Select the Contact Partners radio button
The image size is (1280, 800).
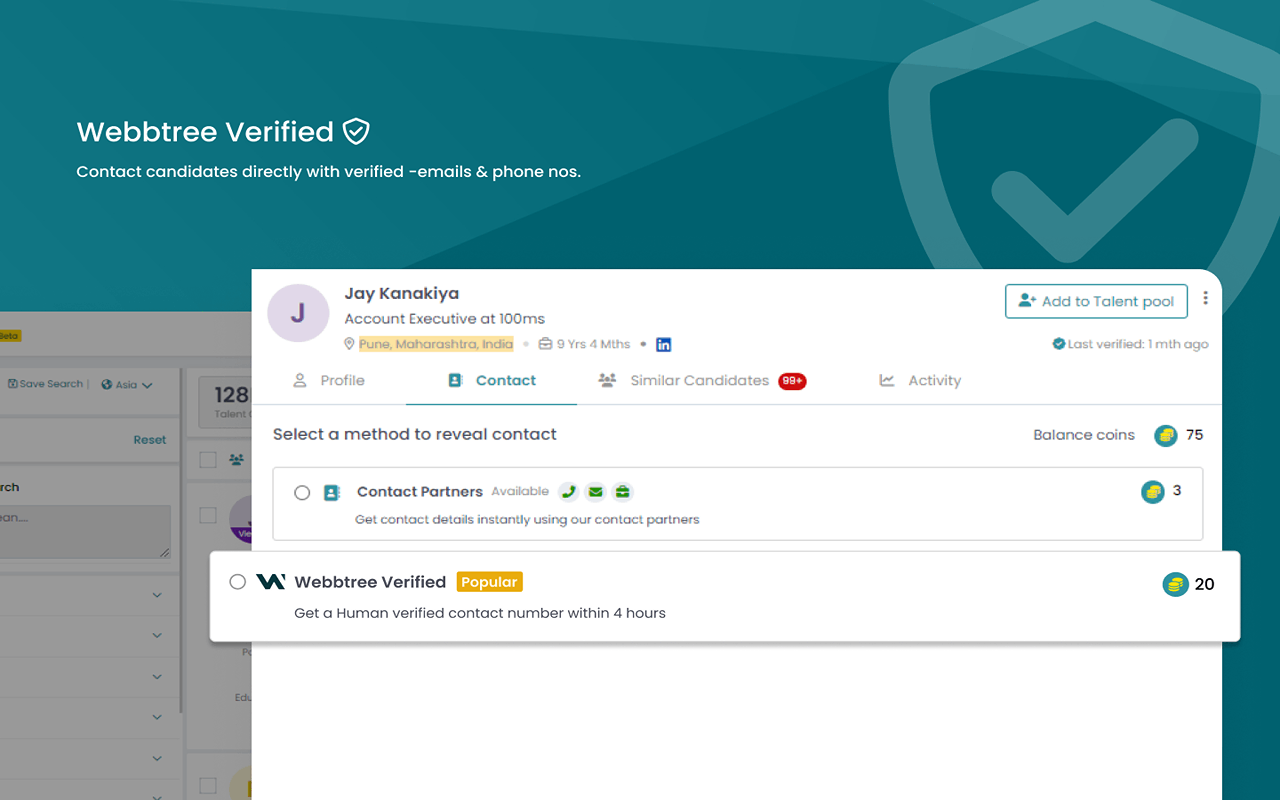click(302, 493)
